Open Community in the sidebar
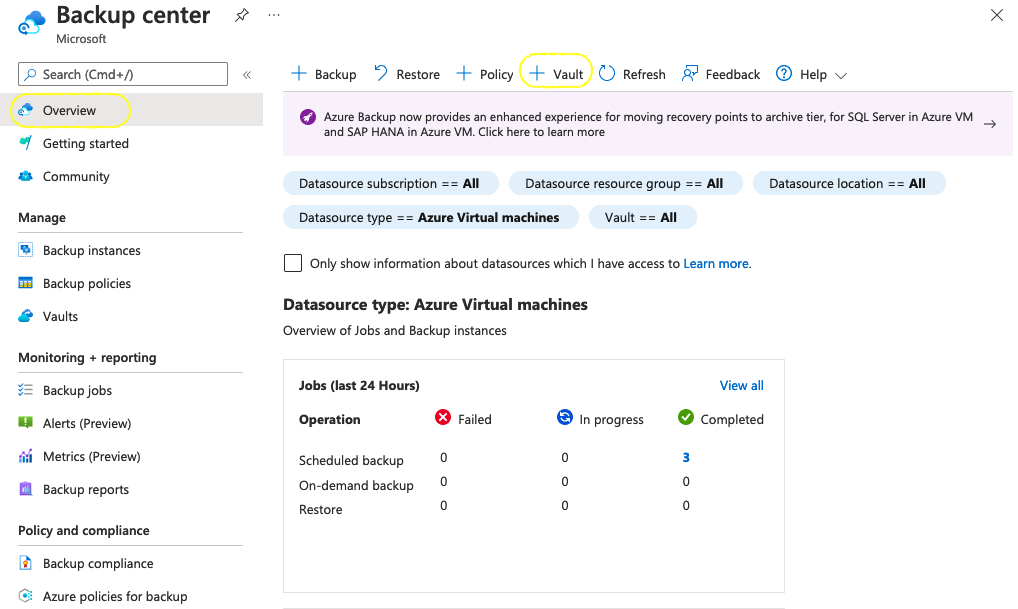The width and height of the screenshot is (1018, 609). click(x=76, y=177)
